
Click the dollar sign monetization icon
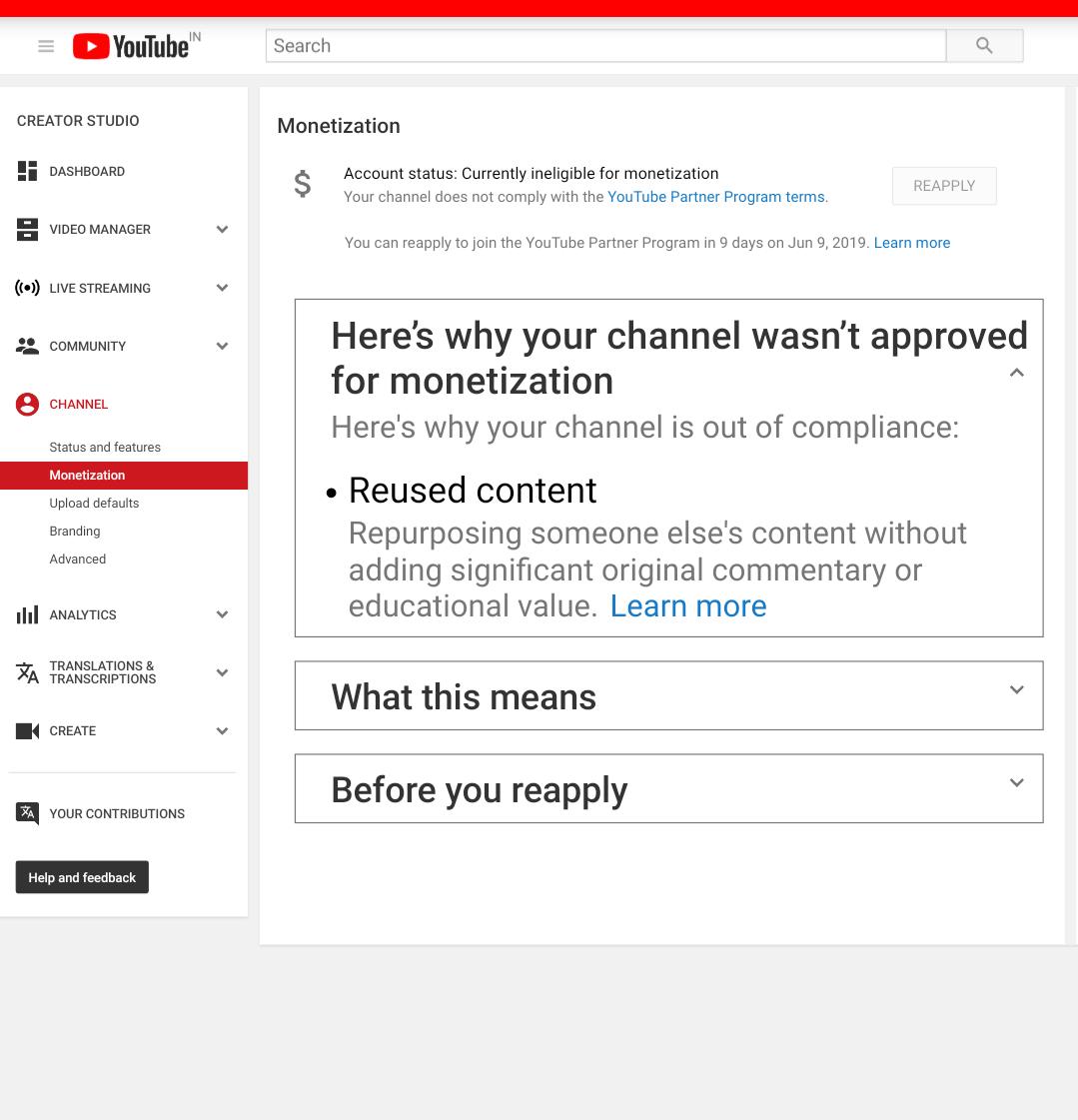click(303, 184)
